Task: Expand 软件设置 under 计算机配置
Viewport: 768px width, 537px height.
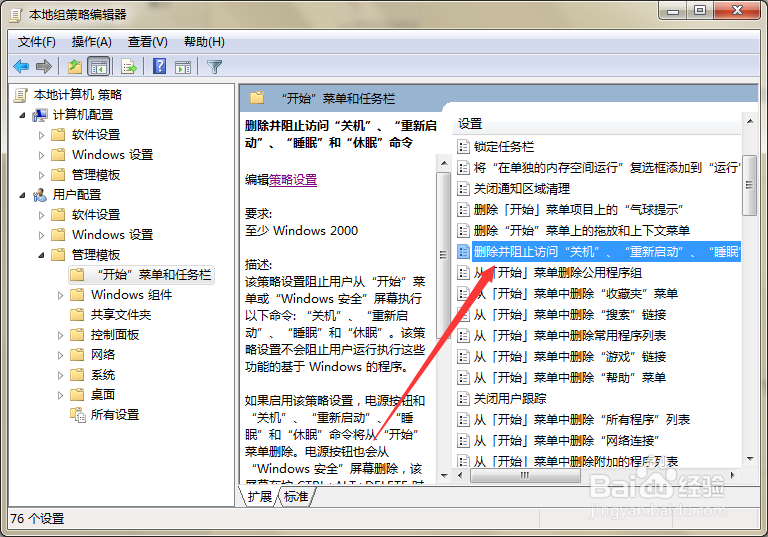Action: (x=41, y=135)
